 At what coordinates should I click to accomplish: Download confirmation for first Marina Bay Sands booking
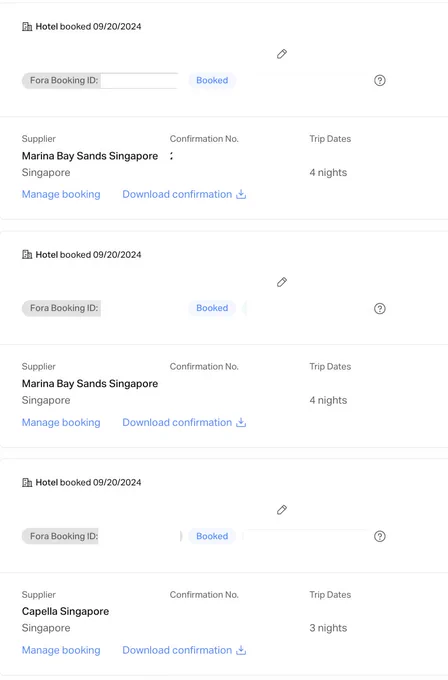(184, 194)
